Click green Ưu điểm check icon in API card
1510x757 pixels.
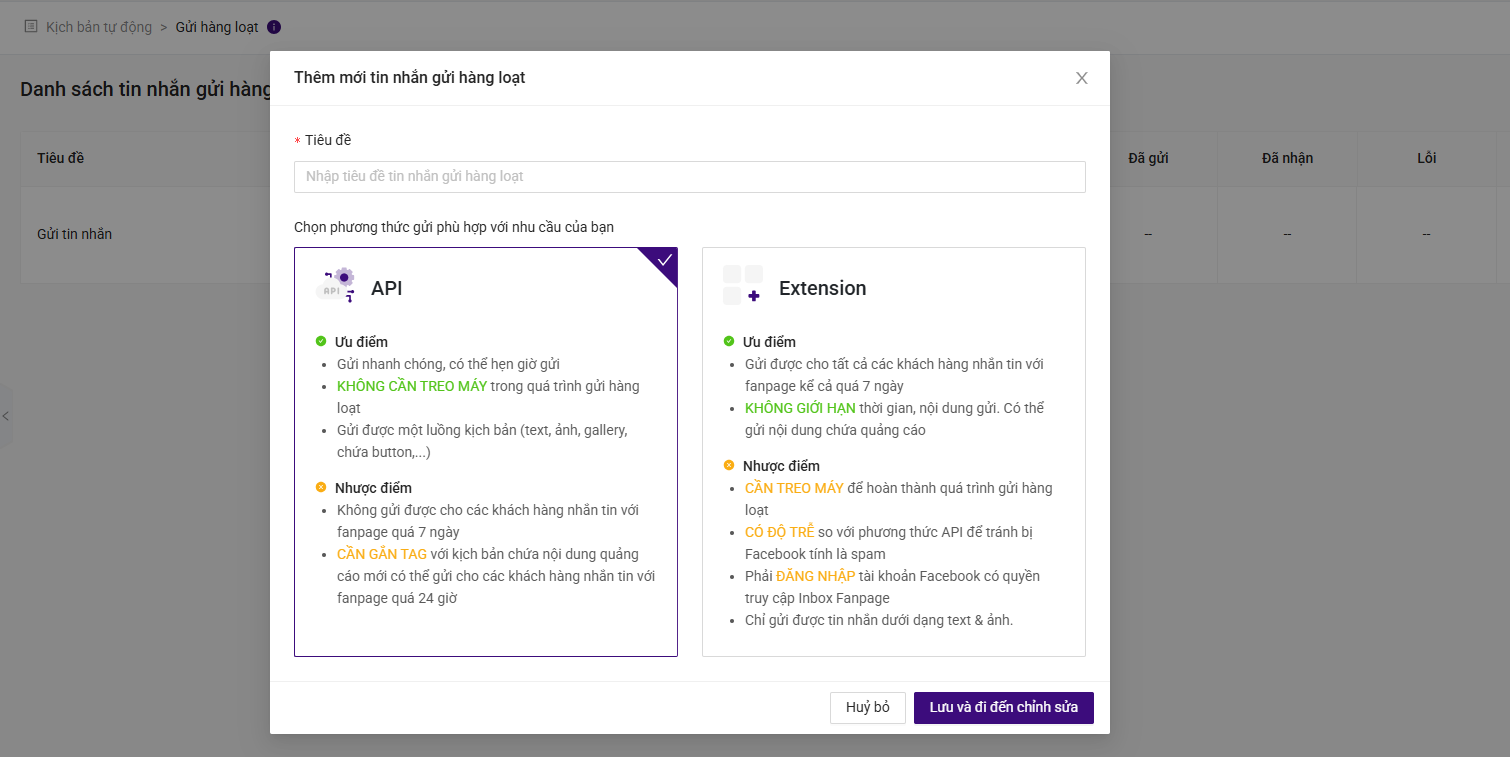pos(321,342)
